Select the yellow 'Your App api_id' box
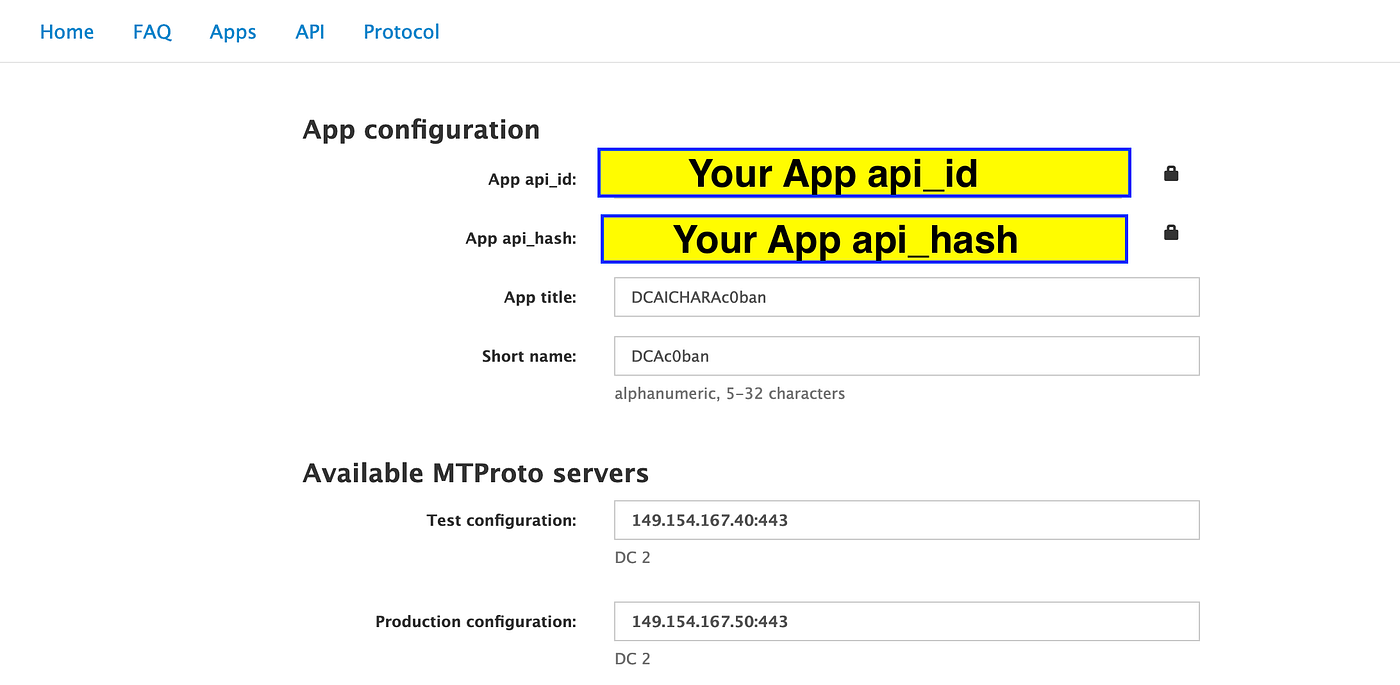1400x685 pixels. coord(864,173)
